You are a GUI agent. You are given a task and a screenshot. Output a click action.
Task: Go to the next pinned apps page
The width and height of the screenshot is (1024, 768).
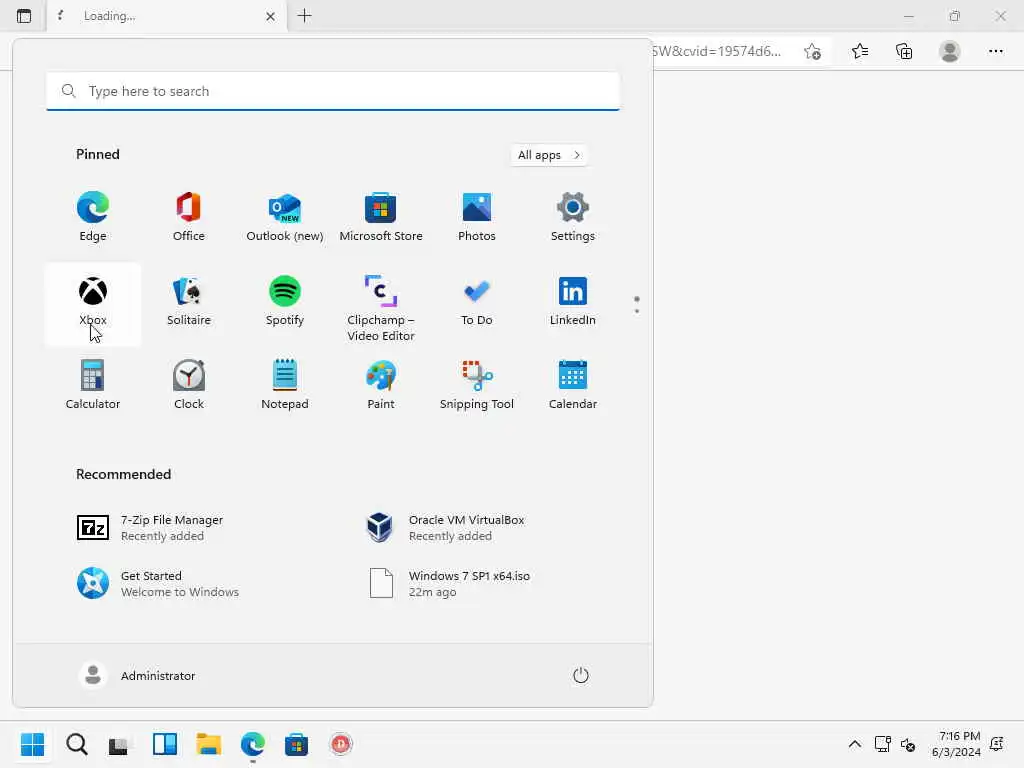tap(637, 311)
